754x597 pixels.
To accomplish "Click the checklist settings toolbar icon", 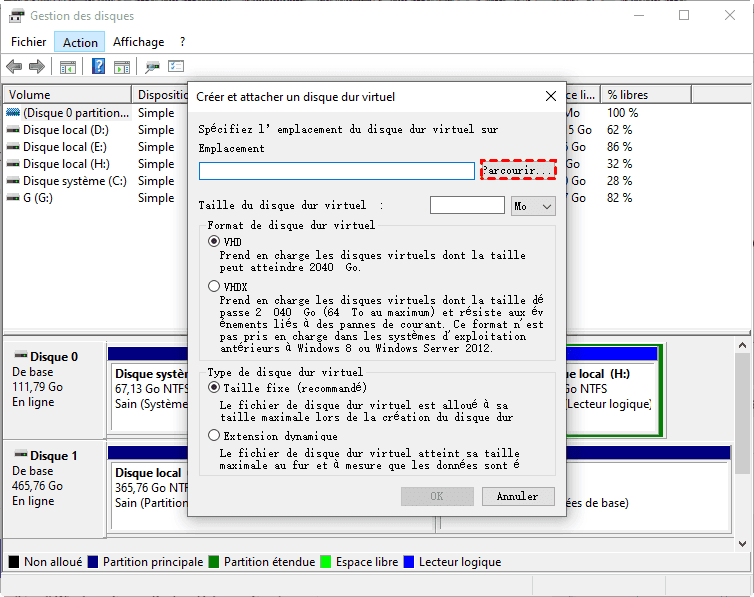I will click(176, 67).
